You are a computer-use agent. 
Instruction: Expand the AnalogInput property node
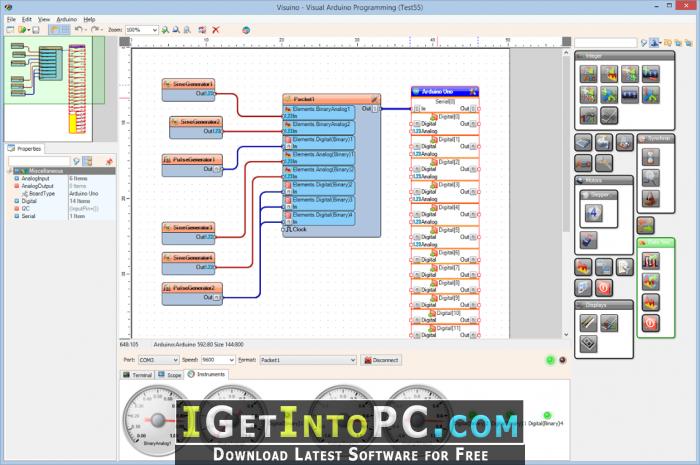(x=17, y=179)
